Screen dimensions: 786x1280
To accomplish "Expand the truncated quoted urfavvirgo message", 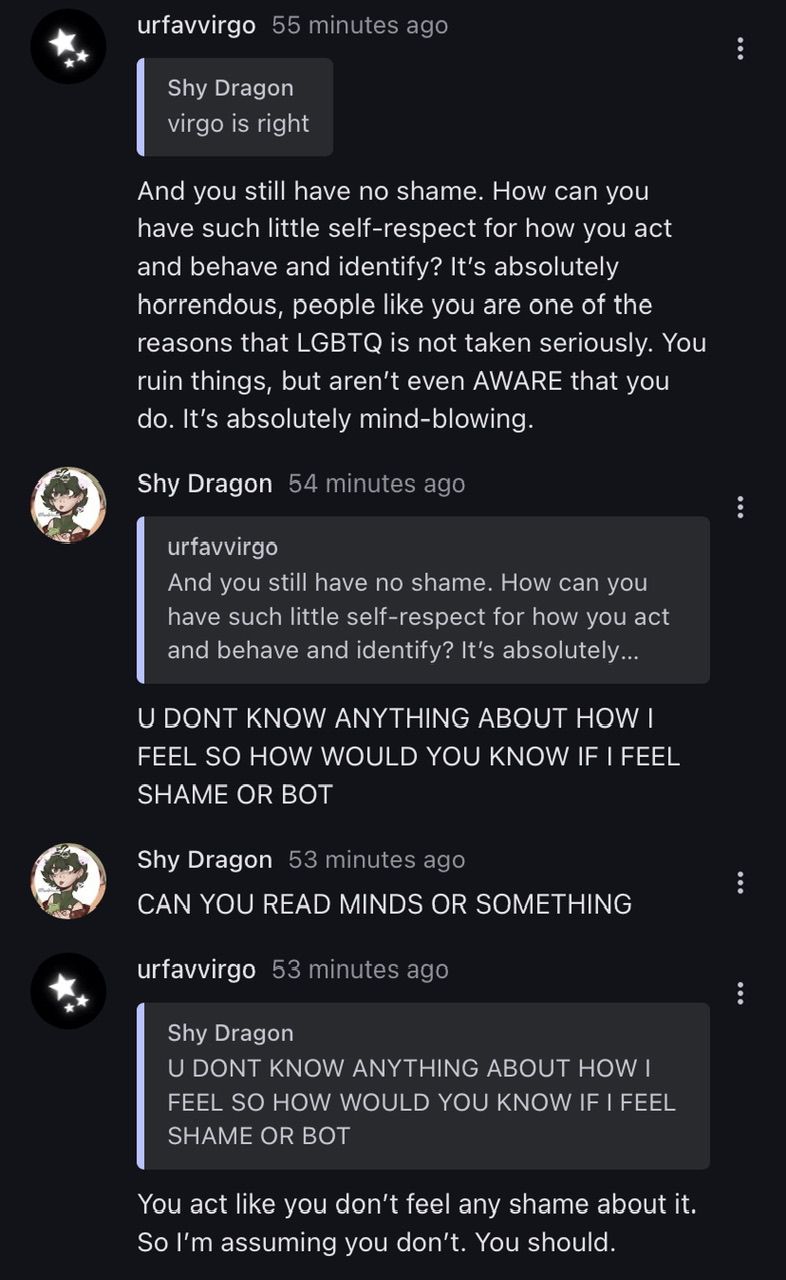I will click(423, 600).
